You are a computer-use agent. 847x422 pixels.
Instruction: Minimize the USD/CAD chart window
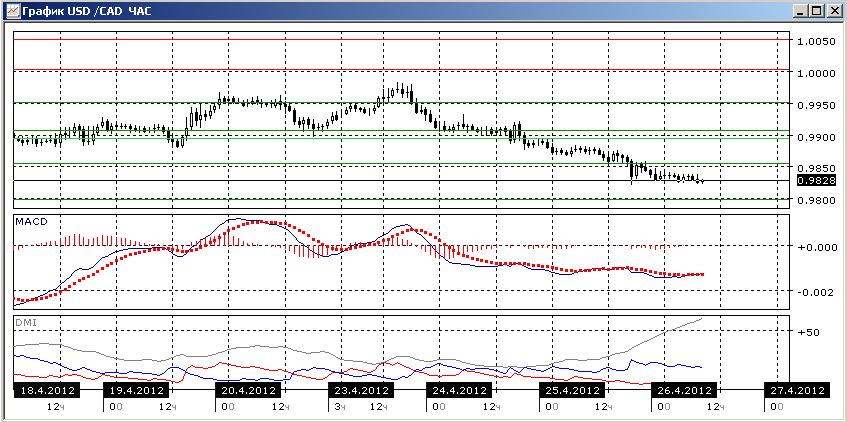coord(803,11)
